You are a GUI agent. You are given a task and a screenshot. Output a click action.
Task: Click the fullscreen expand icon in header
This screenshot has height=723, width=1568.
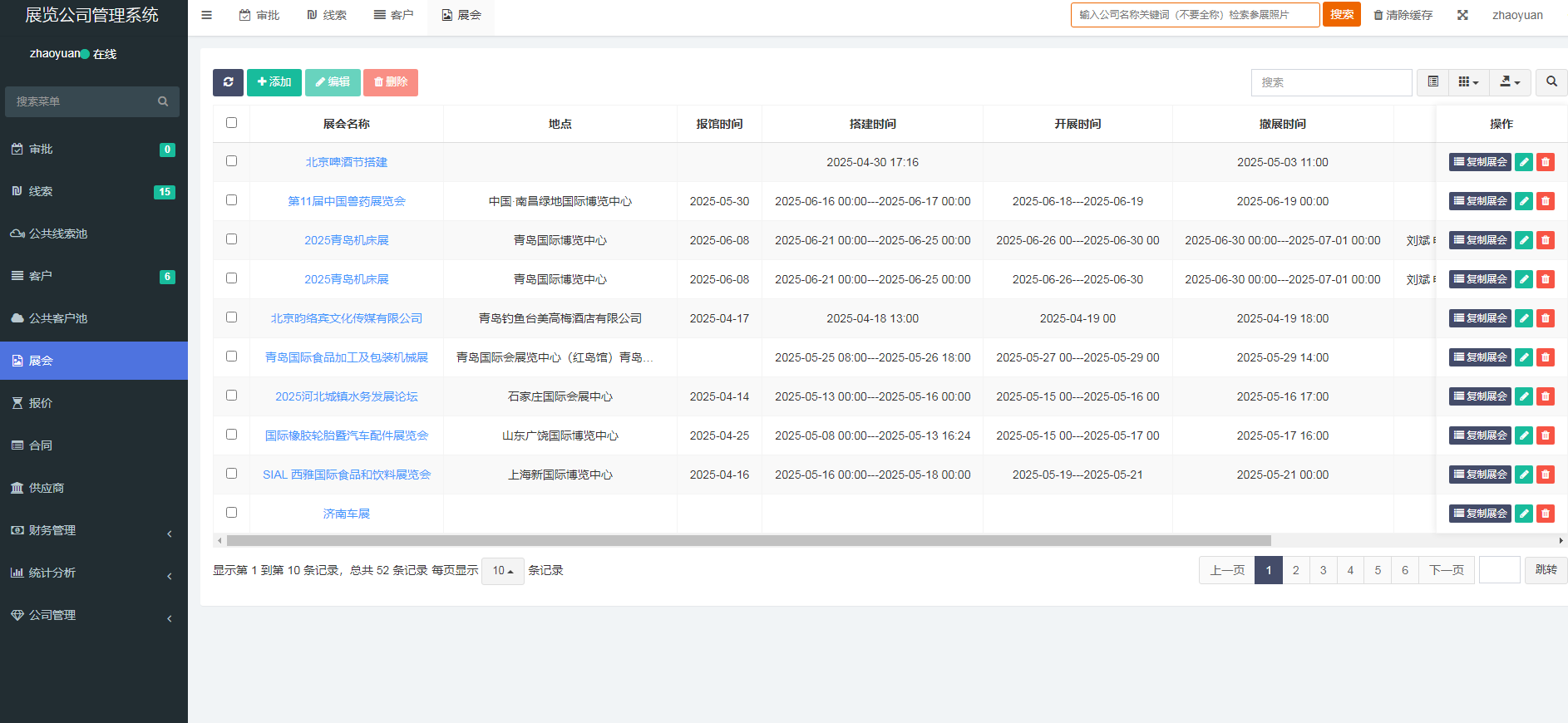1462,15
